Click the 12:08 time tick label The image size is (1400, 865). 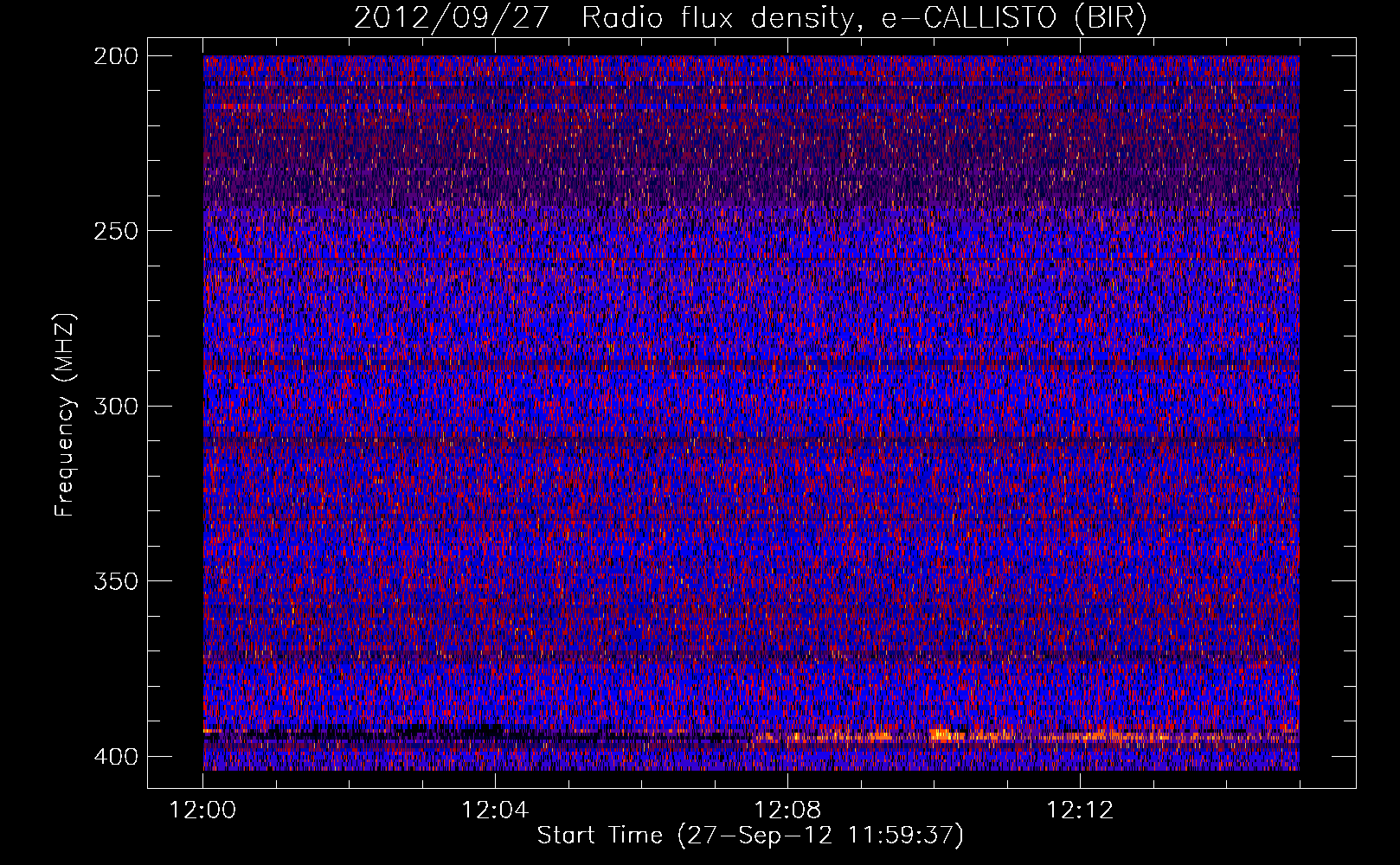click(x=787, y=811)
